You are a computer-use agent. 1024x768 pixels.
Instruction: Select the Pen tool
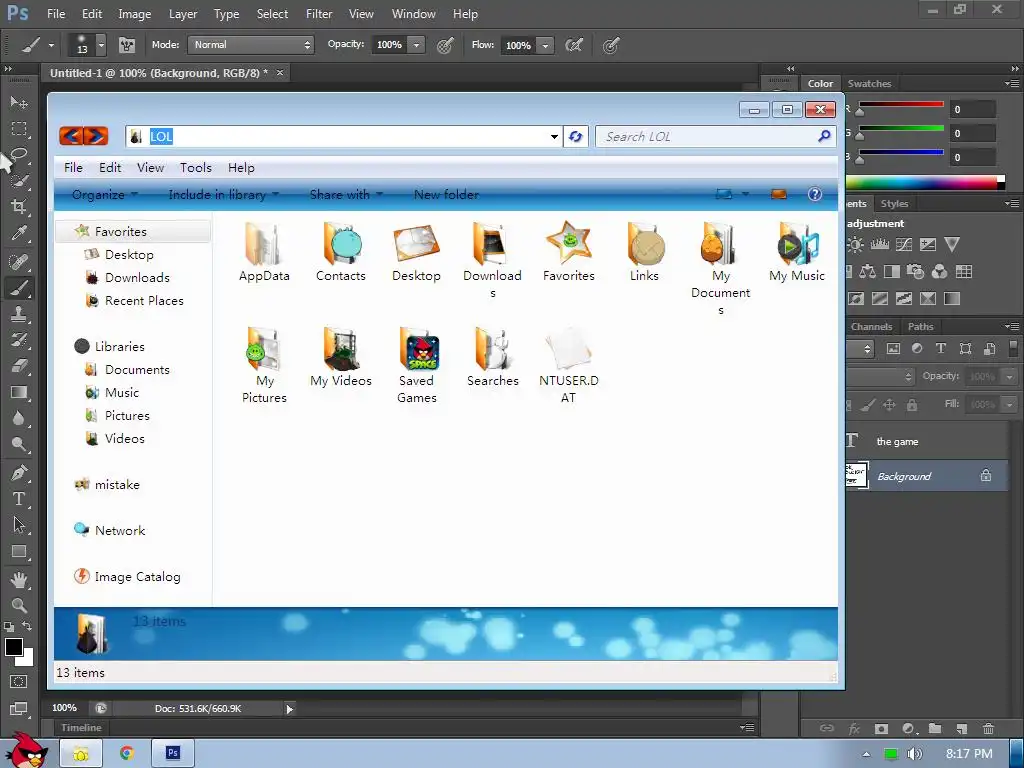(x=19, y=472)
